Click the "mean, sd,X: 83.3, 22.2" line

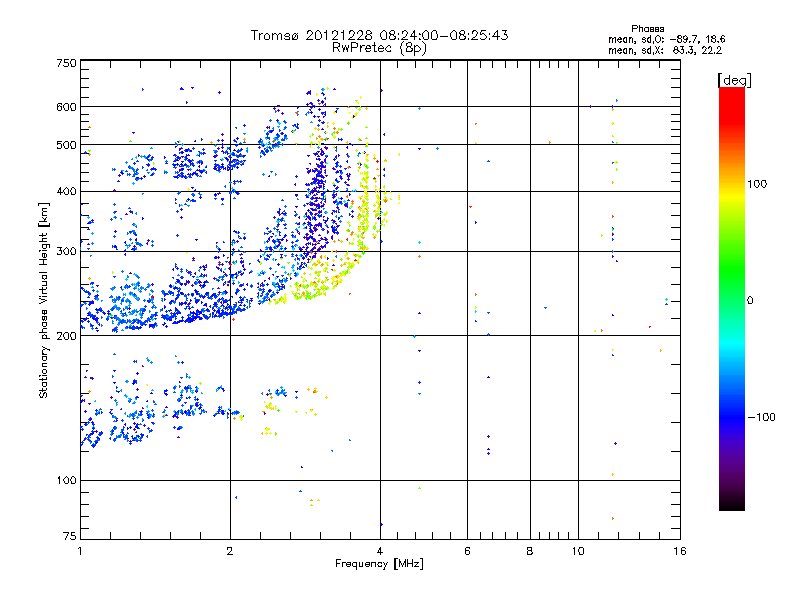click(x=665, y=50)
